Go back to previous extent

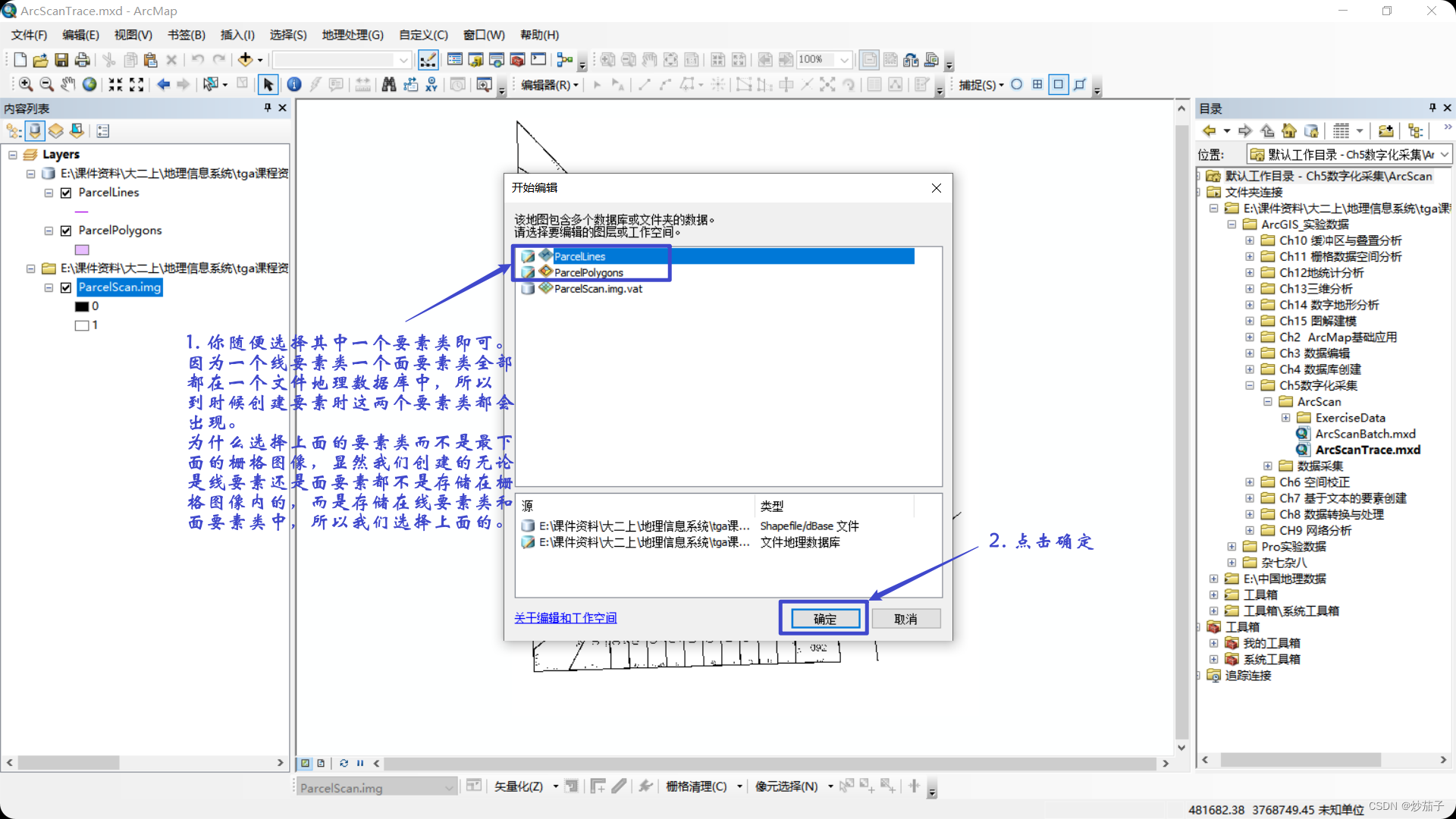click(x=163, y=84)
